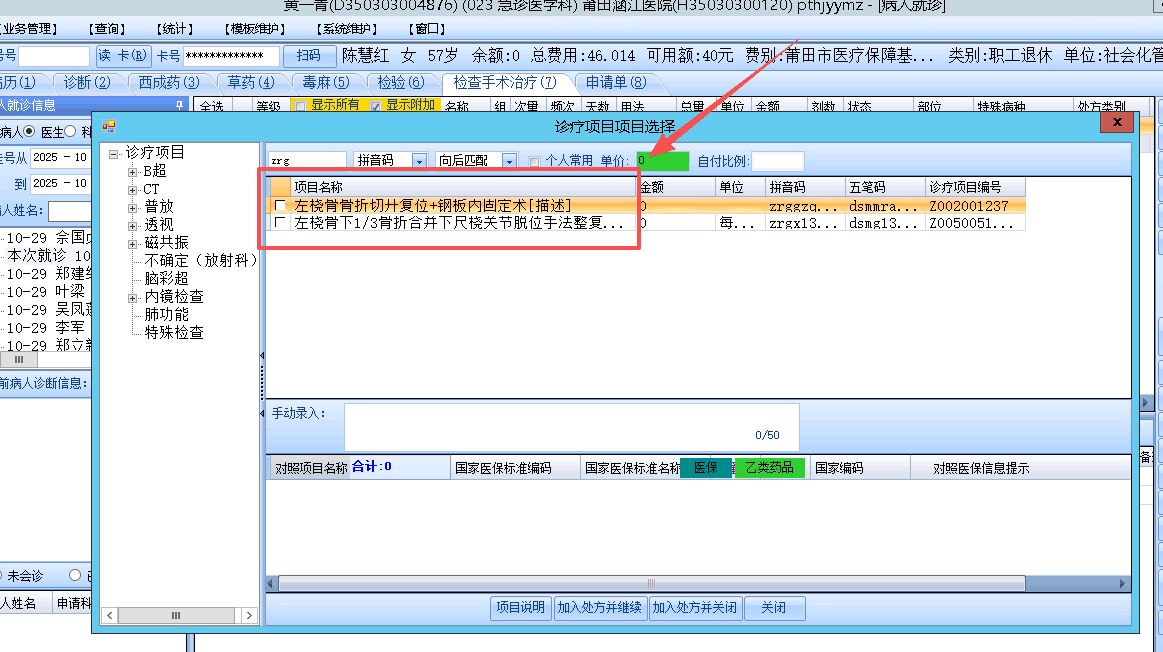The width and height of the screenshot is (1163, 652).
Task: Expand the 透视 tree node
Action: click(133, 225)
